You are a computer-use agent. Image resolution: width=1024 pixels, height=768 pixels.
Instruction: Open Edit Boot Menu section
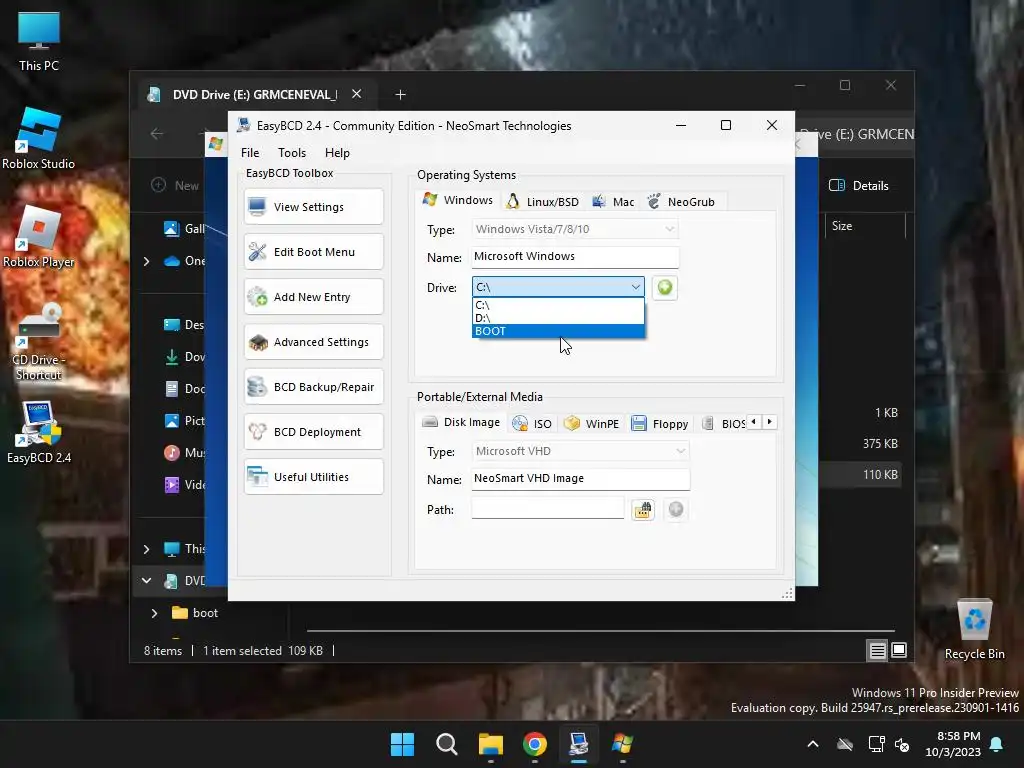click(313, 252)
